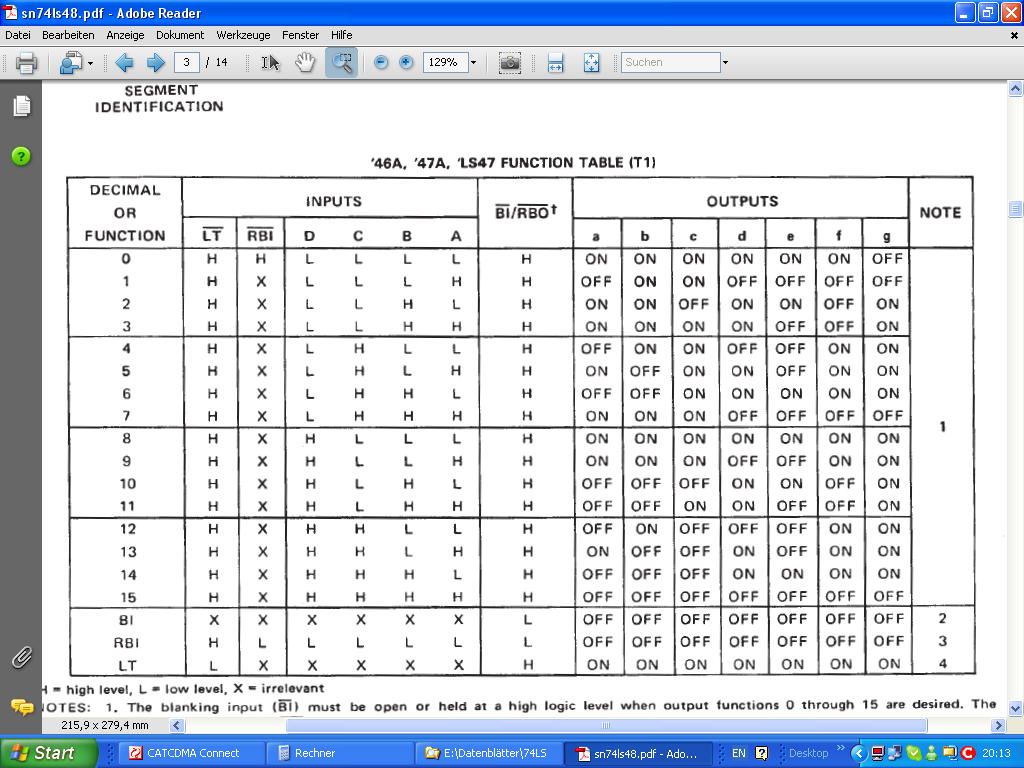Viewport: 1024px width, 768px height.
Task: Click the sn74ls48.pdf taskbar button
Action: pos(640,754)
